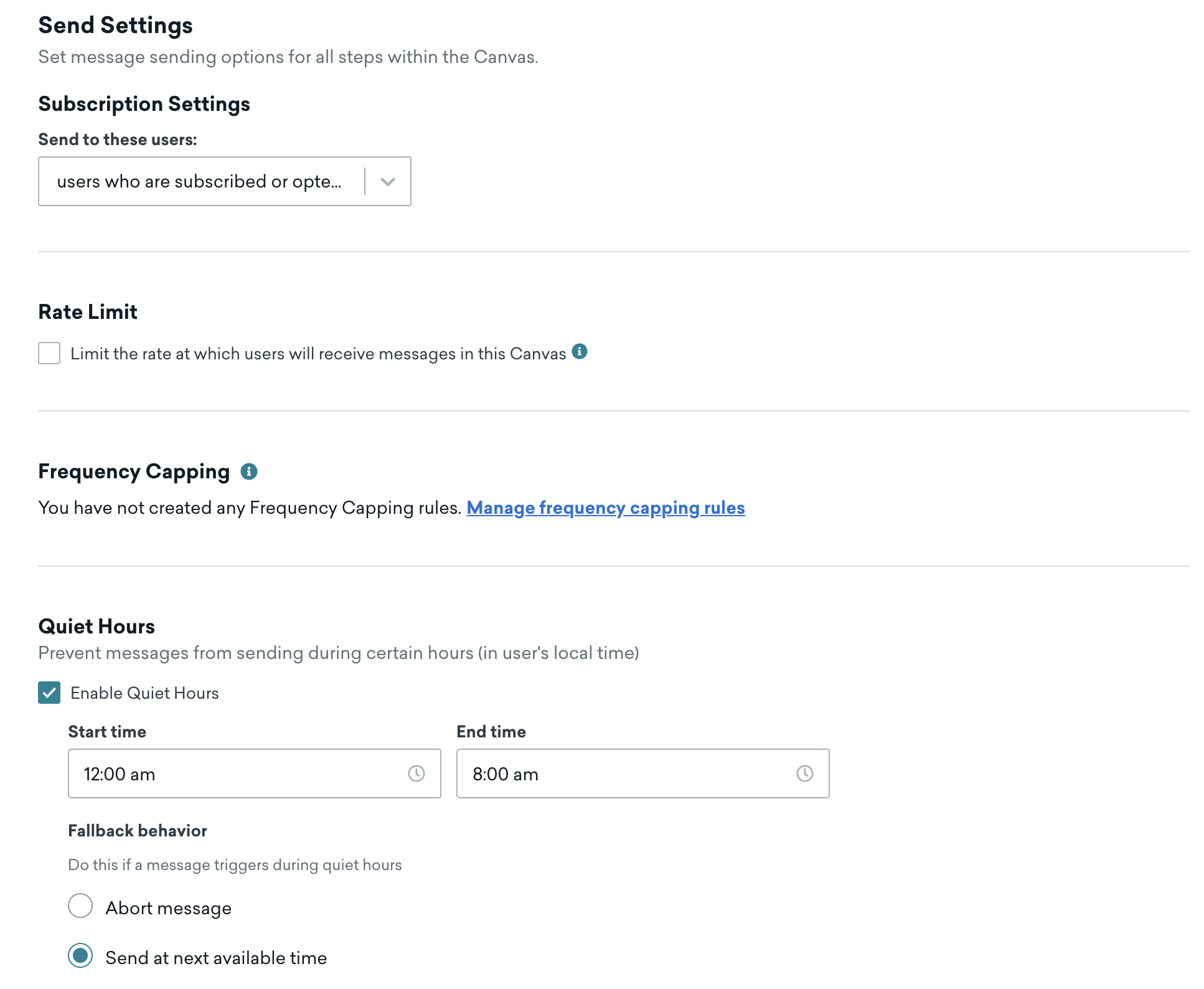Uncheck Enable Quiet Hours checkbox
Viewport: 1204px width, 989px height.
[x=49, y=693]
